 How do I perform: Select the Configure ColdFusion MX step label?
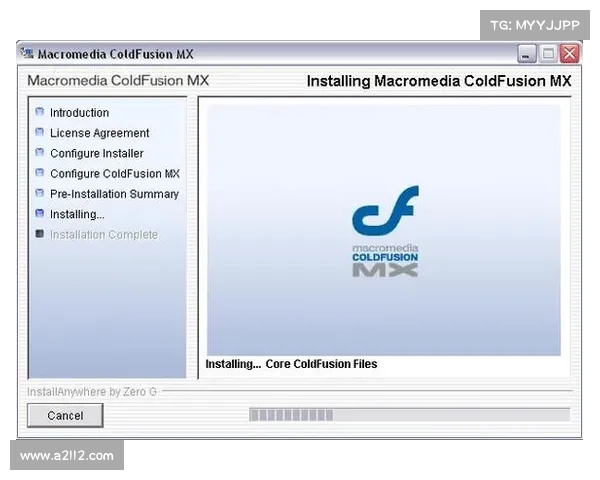coord(115,173)
